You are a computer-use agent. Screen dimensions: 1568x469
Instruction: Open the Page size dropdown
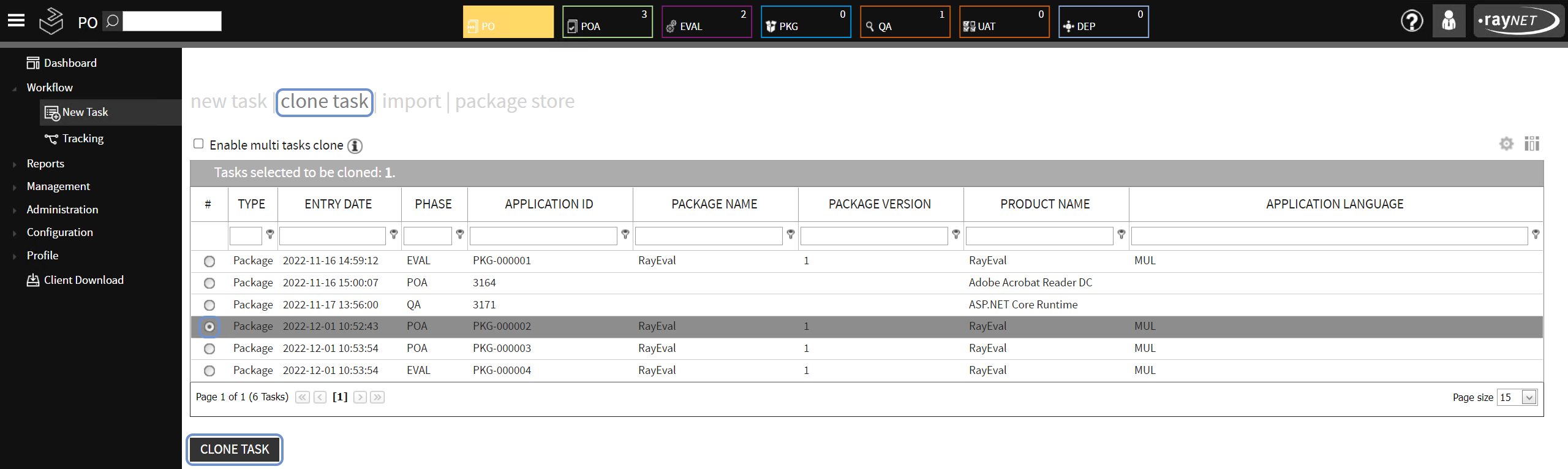[1529, 397]
